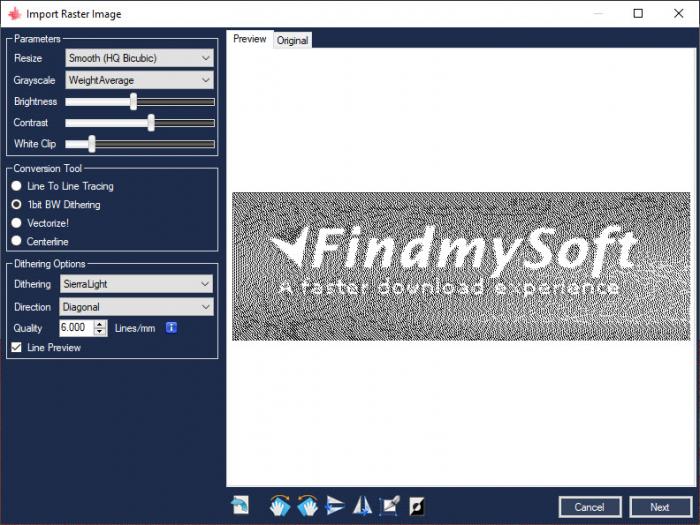This screenshot has height=525, width=700.
Task: Click the crop/autotrim image icon
Action: click(x=390, y=506)
